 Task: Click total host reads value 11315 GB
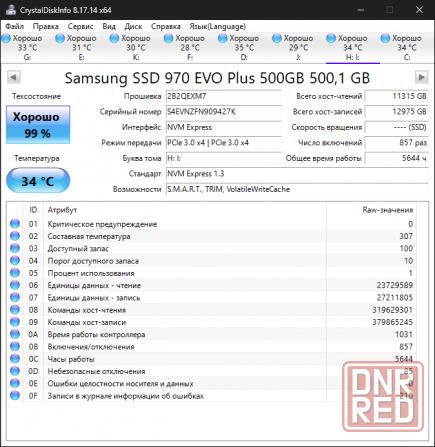[x=396, y=96]
